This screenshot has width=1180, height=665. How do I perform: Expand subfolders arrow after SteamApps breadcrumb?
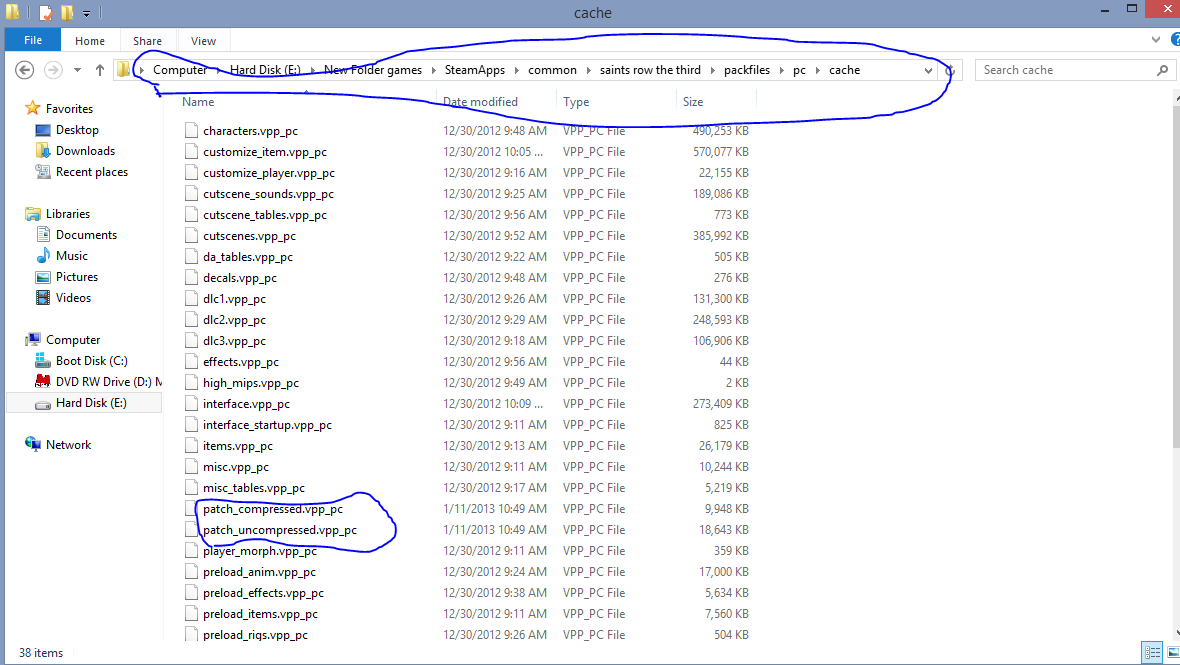516,70
